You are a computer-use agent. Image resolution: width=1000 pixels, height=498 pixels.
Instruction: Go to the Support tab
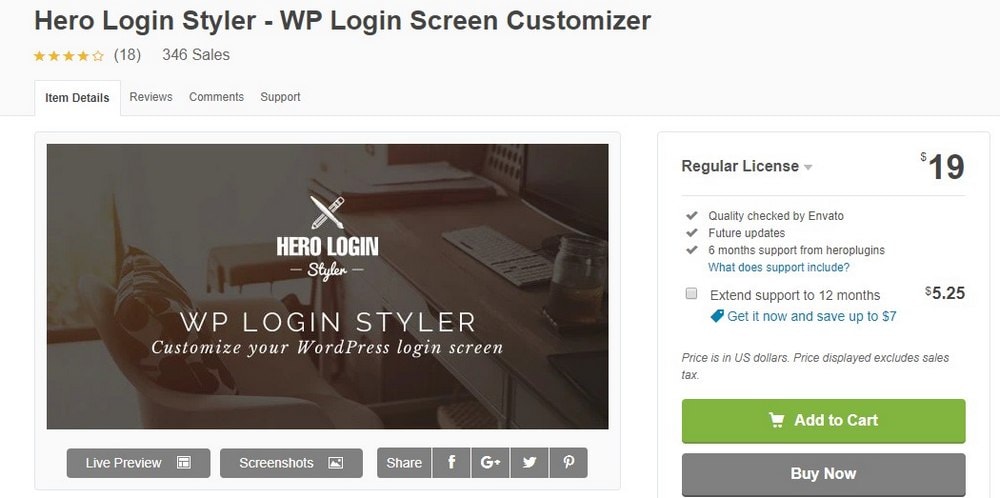pos(280,97)
